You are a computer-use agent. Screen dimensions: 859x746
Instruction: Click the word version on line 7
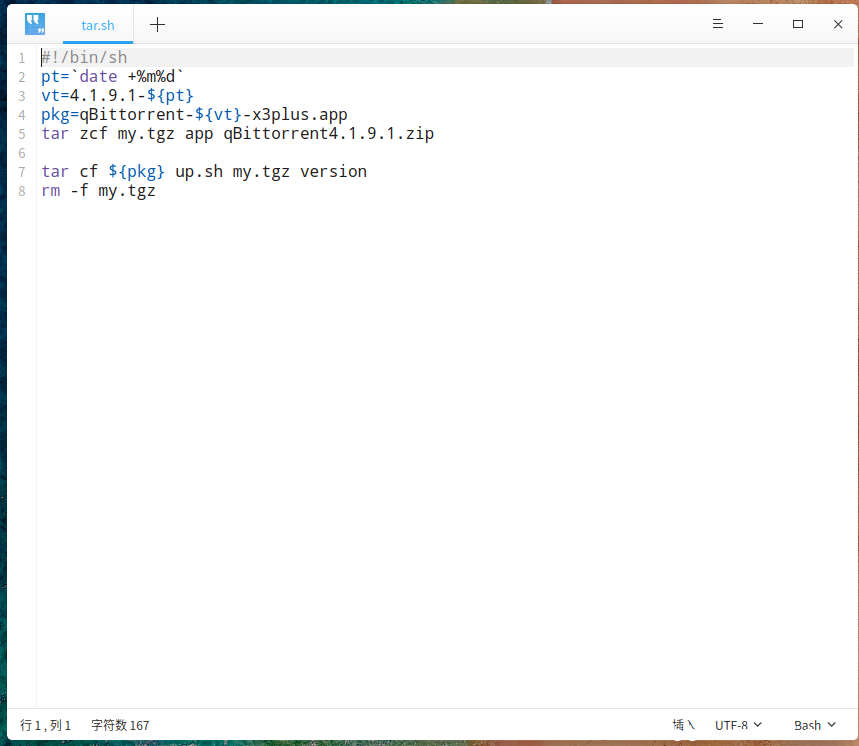tap(333, 172)
